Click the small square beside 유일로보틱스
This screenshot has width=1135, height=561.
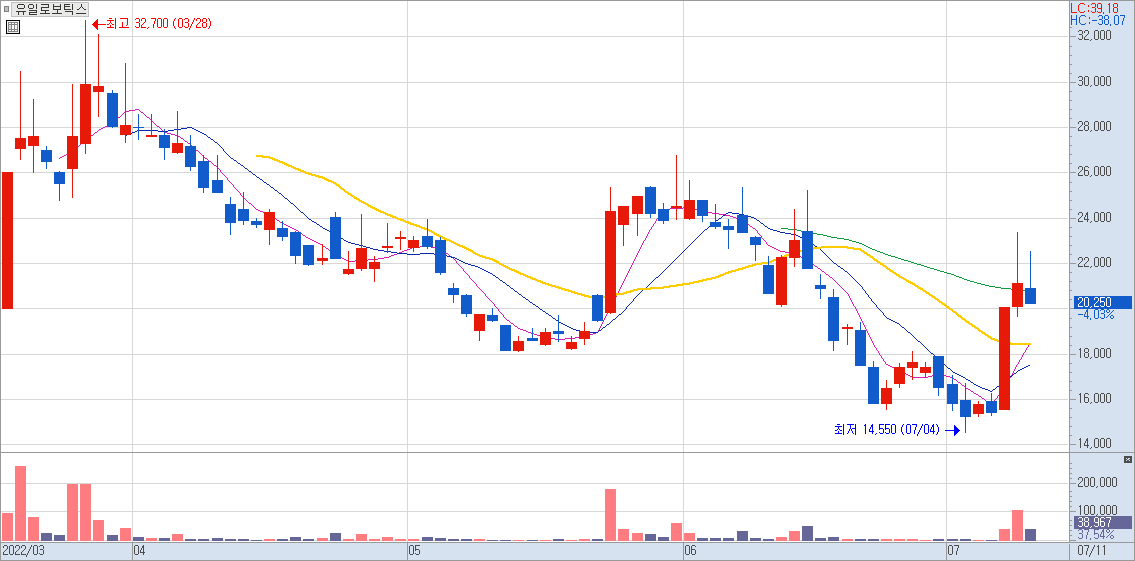[x=5, y=10]
